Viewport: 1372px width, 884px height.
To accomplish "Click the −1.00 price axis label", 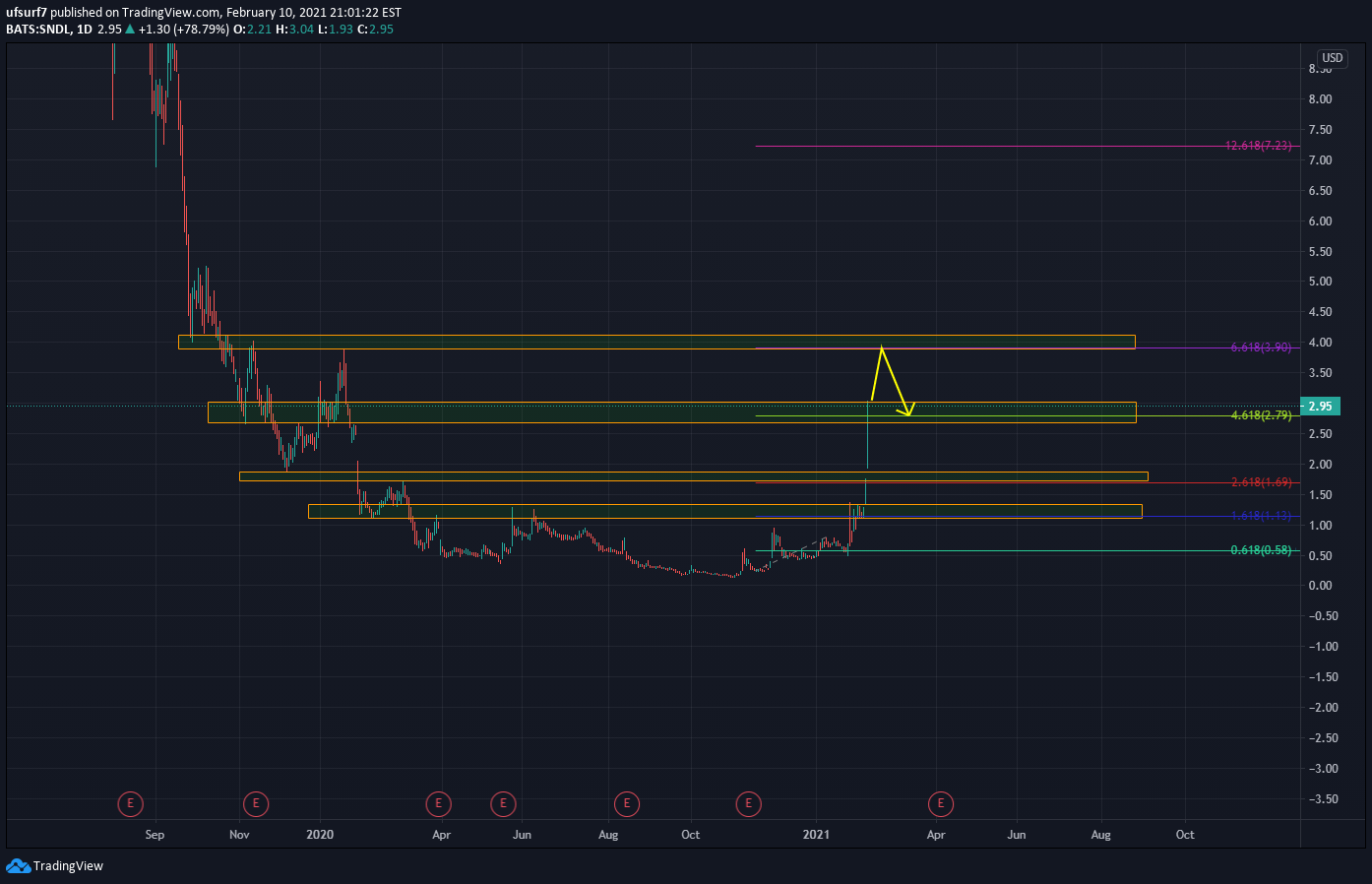I will click(x=1323, y=647).
